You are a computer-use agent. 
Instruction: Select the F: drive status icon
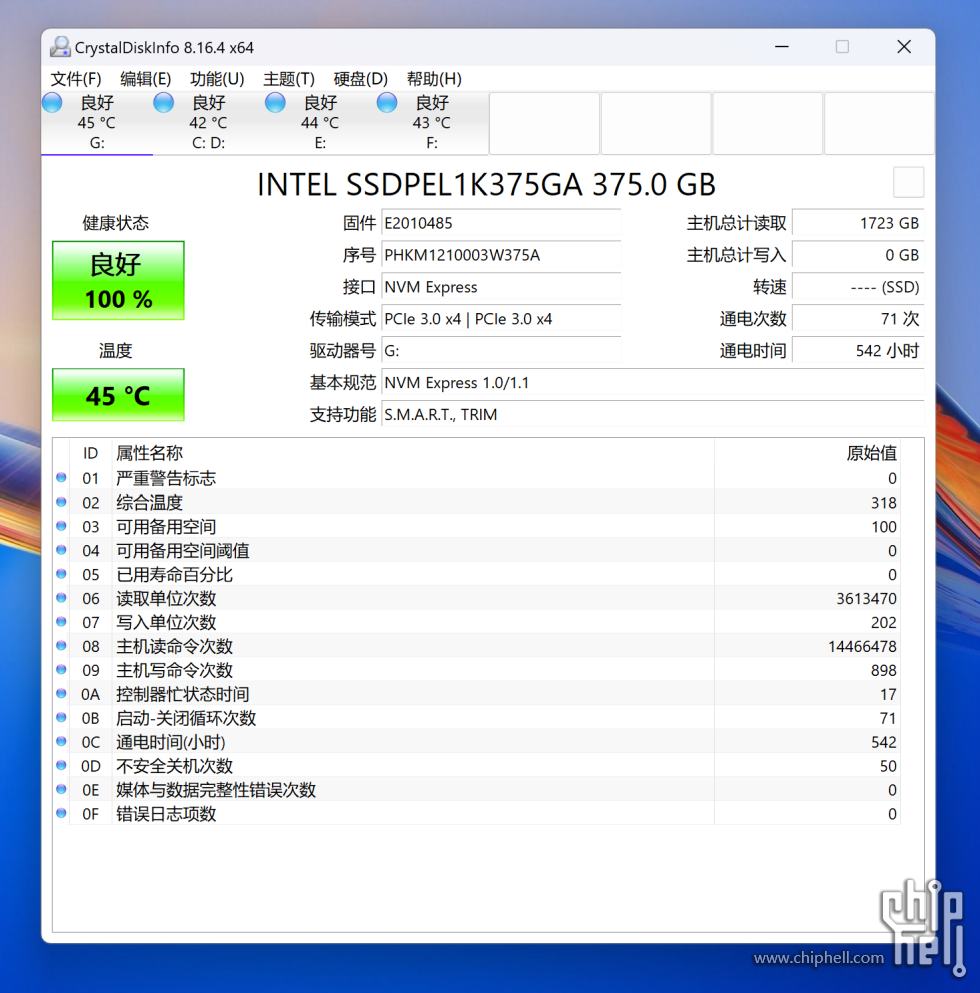pyautogui.click(x=387, y=103)
